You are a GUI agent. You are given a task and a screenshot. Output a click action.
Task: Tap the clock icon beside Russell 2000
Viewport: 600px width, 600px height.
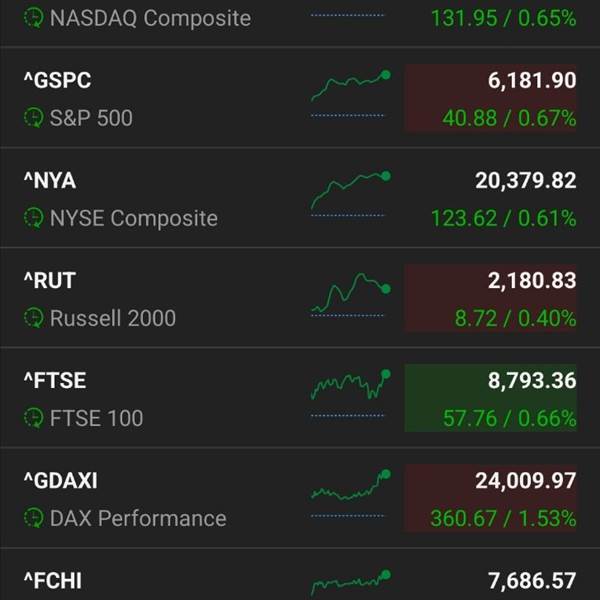click(x=34, y=318)
